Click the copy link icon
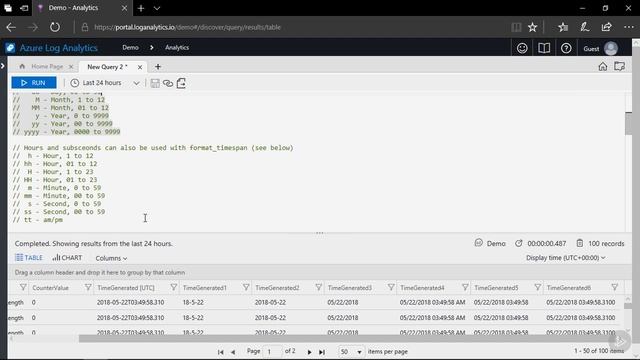This screenshot has height=360, width=640. point(168,83)
